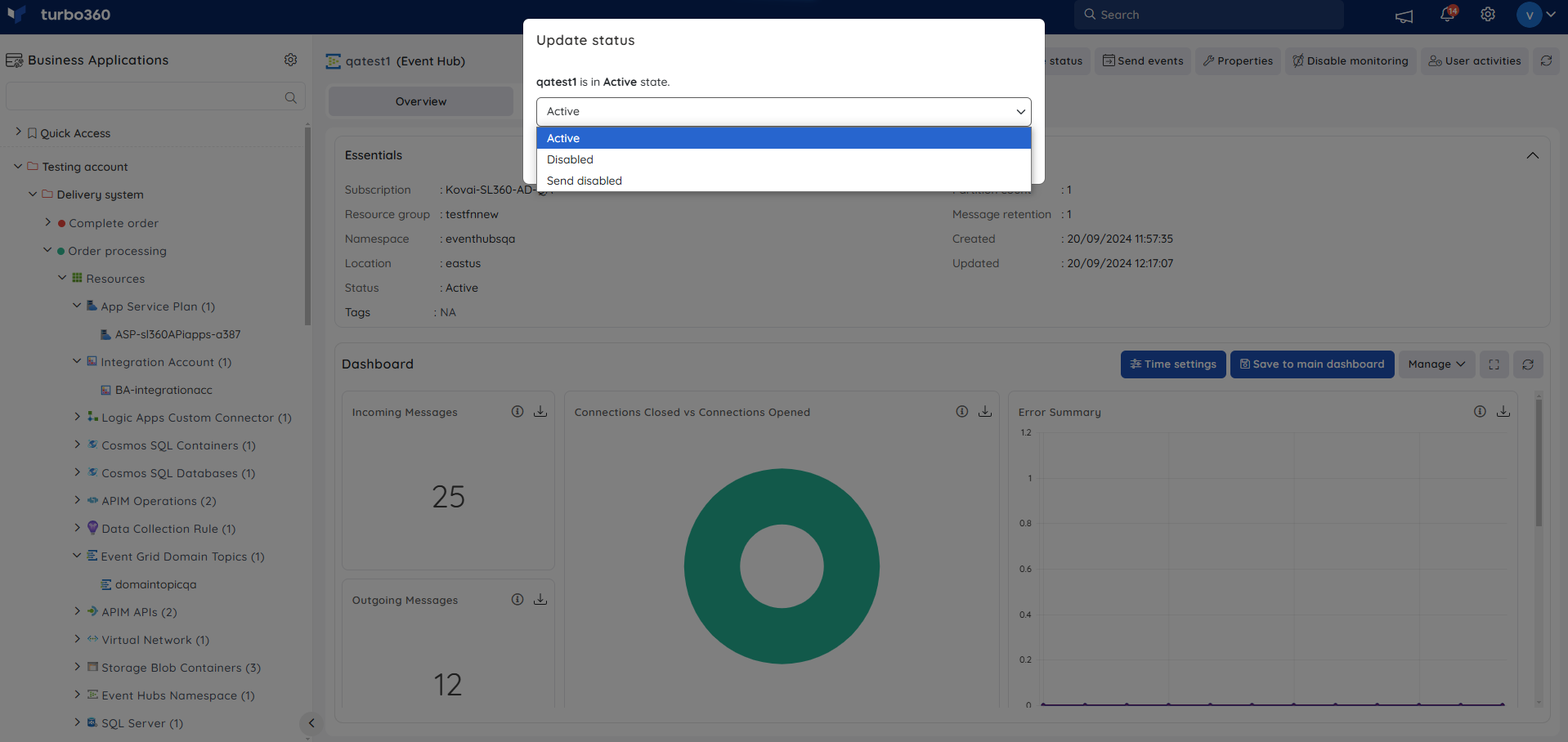Expand APIM Operations (2)

pyautogui.click(x=77, y=499)
